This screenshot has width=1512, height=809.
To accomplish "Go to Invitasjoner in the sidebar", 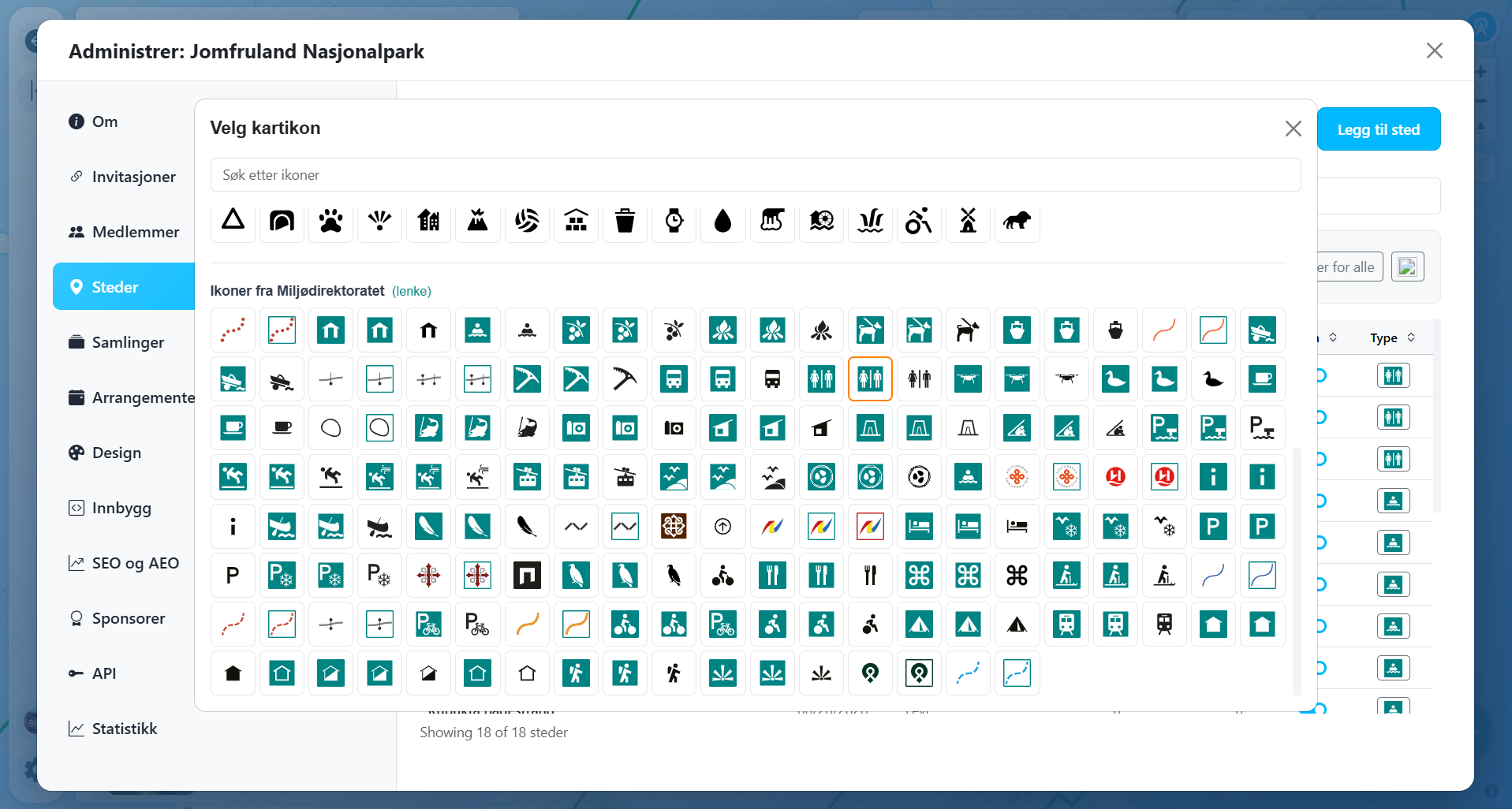I will (x=124, y=177).
